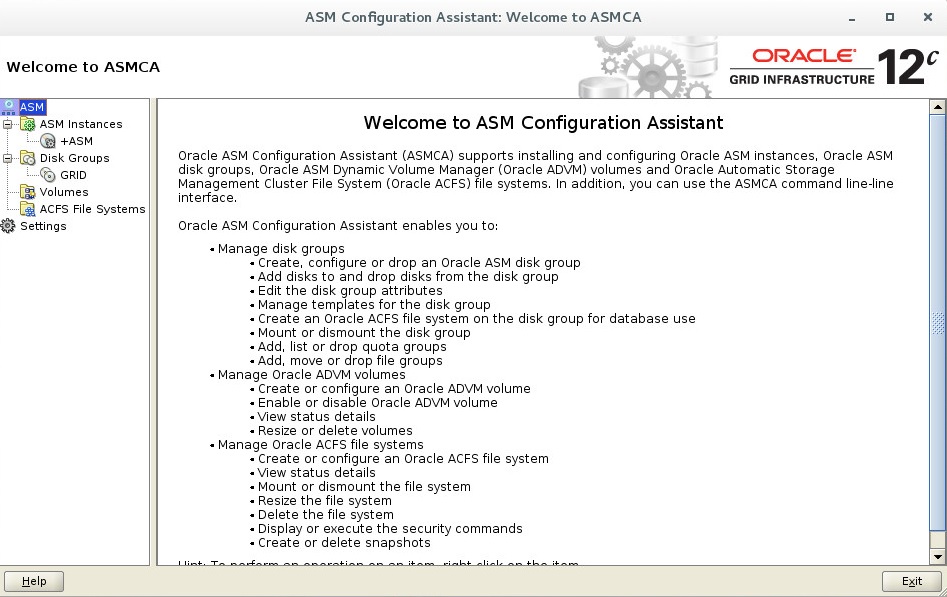Screen dimensions: 947x597
Task: Click 'Add, list or drop quota groups' text
Action: coord(352,347)
